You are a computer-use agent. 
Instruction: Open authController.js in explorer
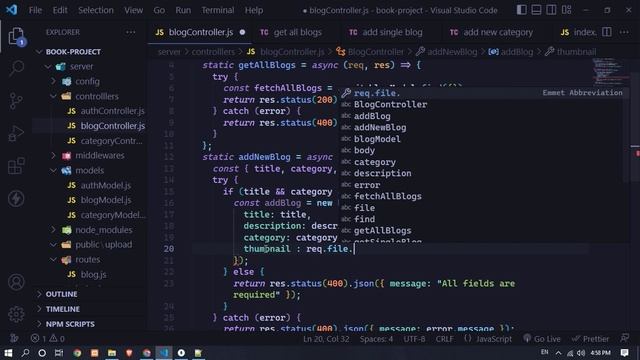coord(112,111)
